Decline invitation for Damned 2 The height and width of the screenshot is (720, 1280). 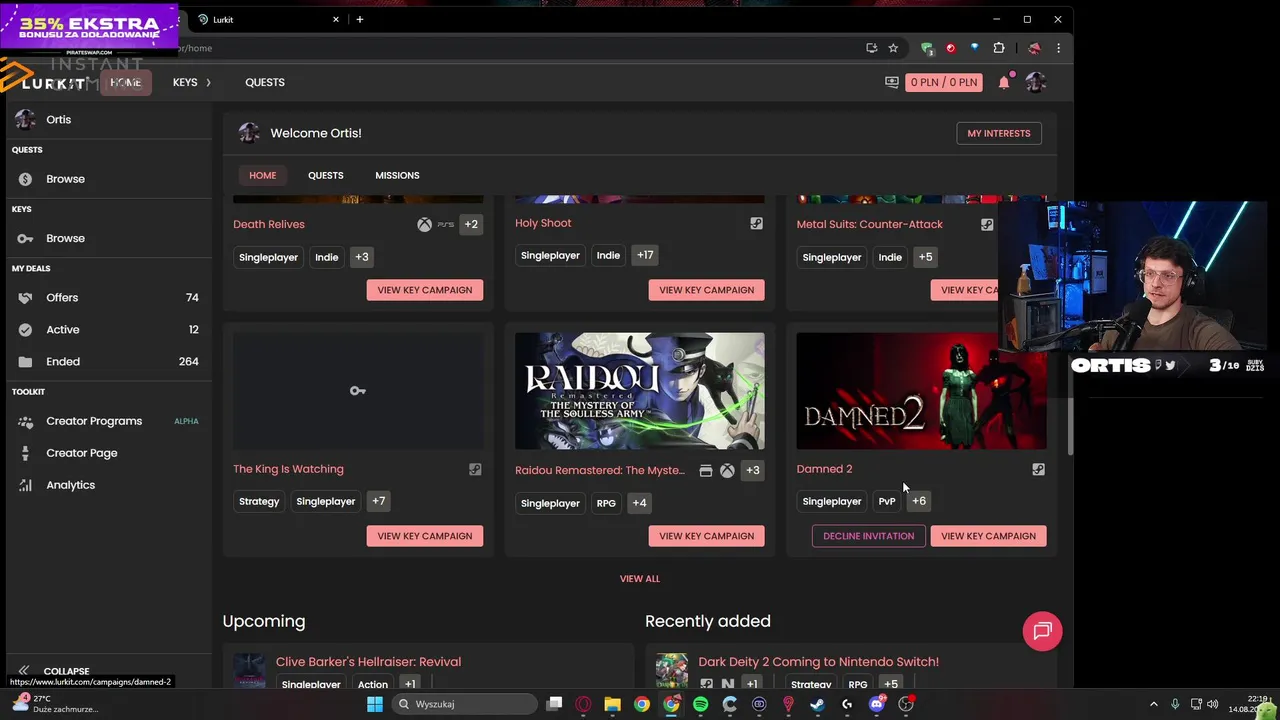(868, 536)
